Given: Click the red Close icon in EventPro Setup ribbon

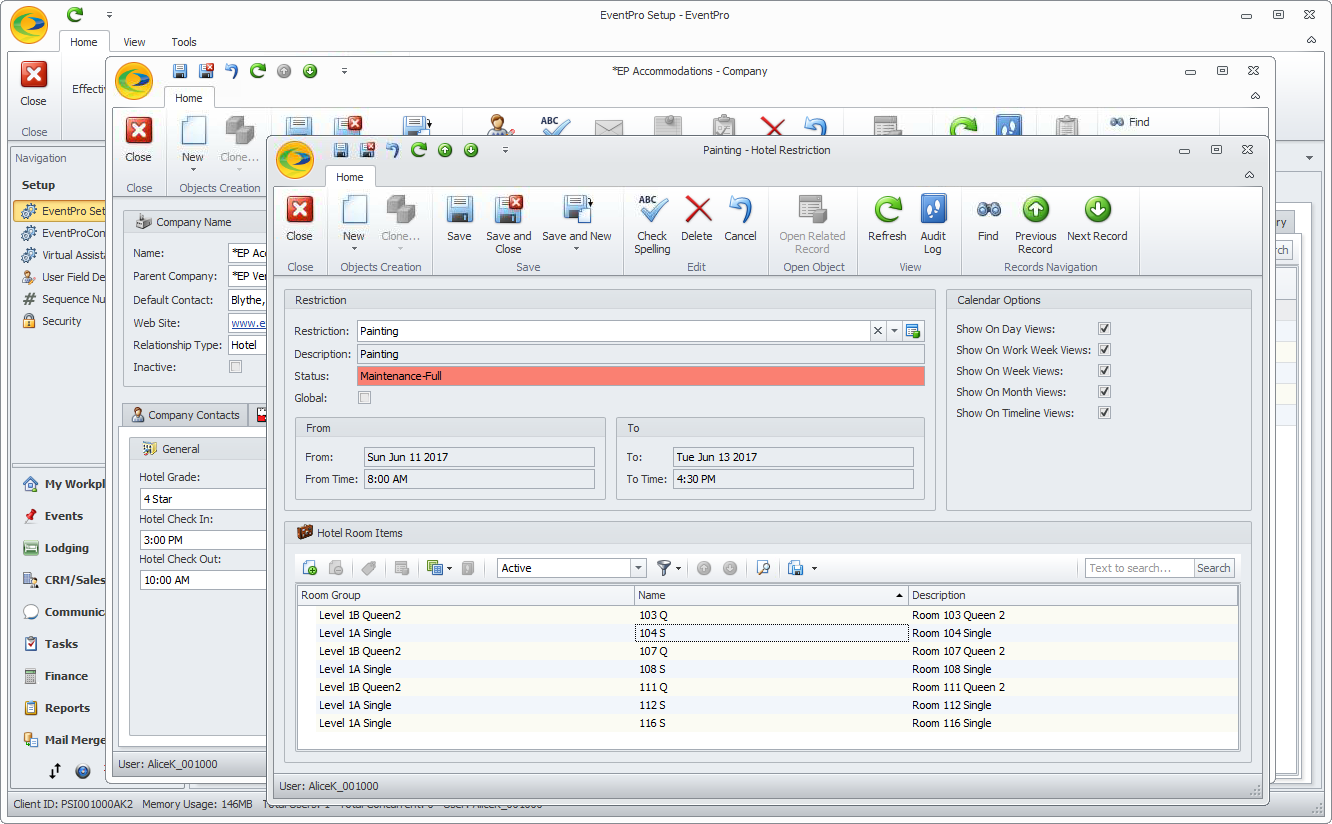Looking at the screenshot, I should [34, 75].
